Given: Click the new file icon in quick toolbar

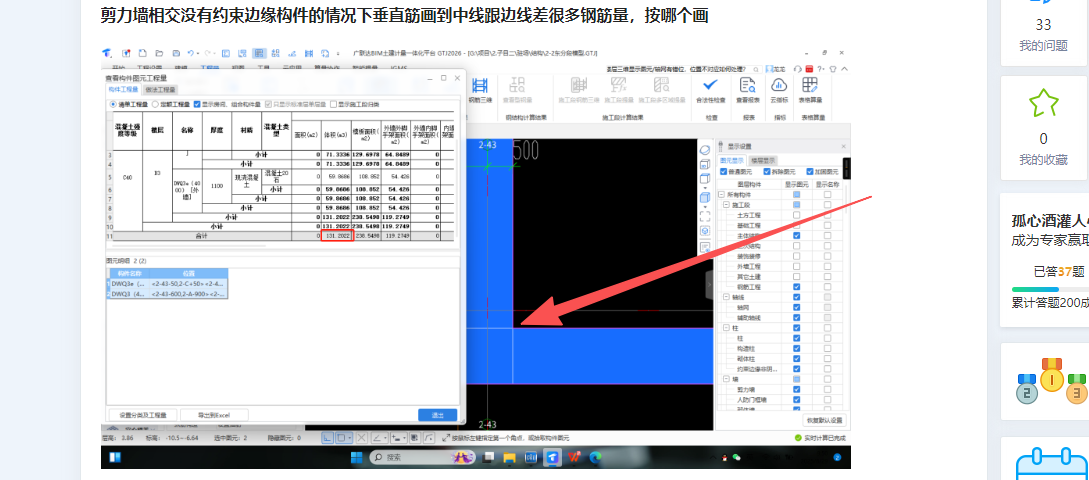Looking at the screenshot, I should click(142, 53).
